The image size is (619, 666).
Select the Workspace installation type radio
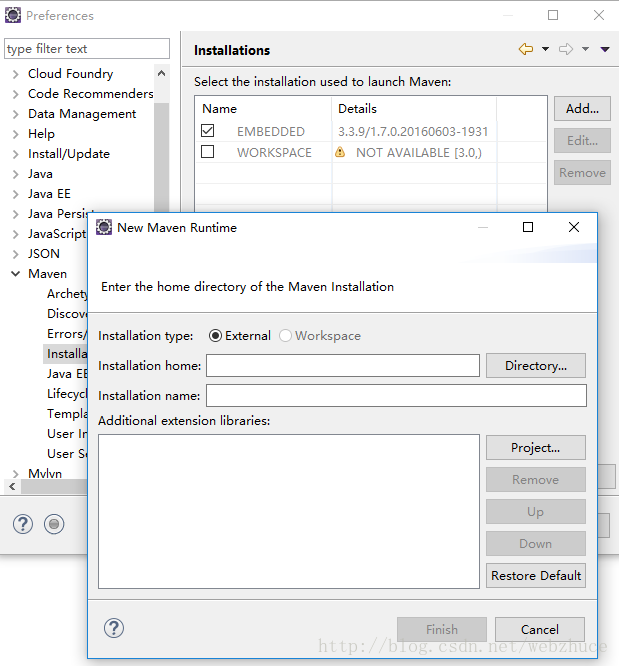point(285,336)
